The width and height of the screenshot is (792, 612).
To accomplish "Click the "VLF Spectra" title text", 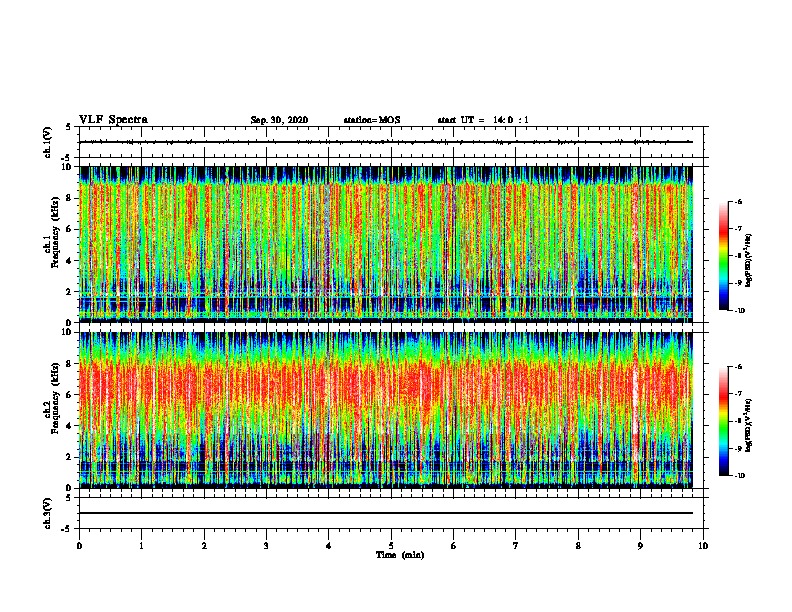I will pos(113,120).
